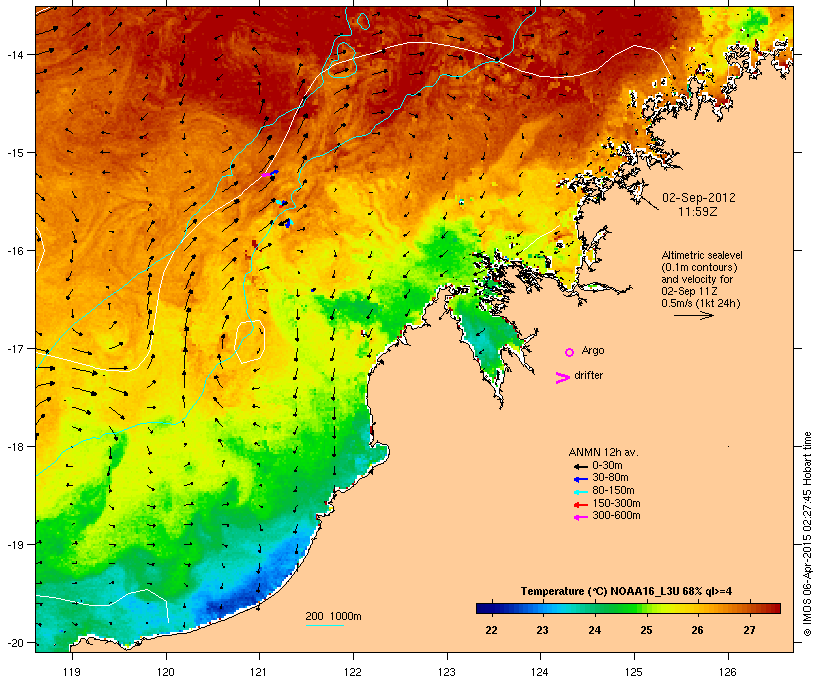This screenshot has width=820, height=680.
Task: Click the '150-300m' depth label
Action: (x=616, y=503)
